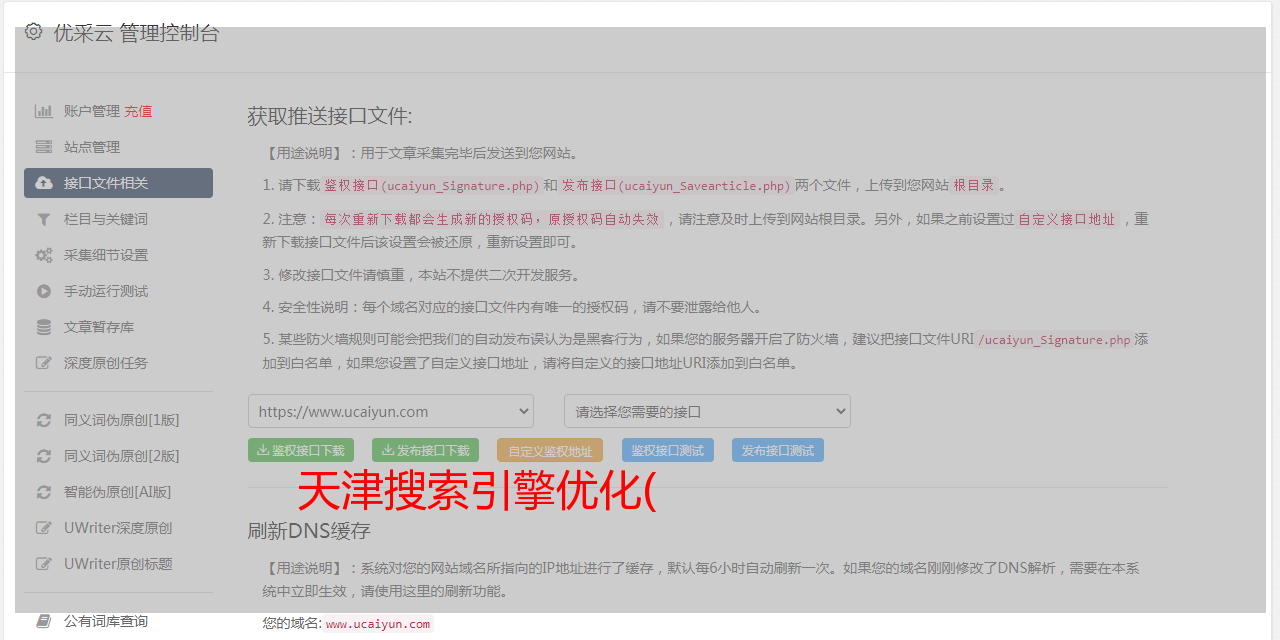Click the refresh icon next to 同义词伪原创[2版]
The height and width of the screenshot is (640, 1280).
(44, 456)
